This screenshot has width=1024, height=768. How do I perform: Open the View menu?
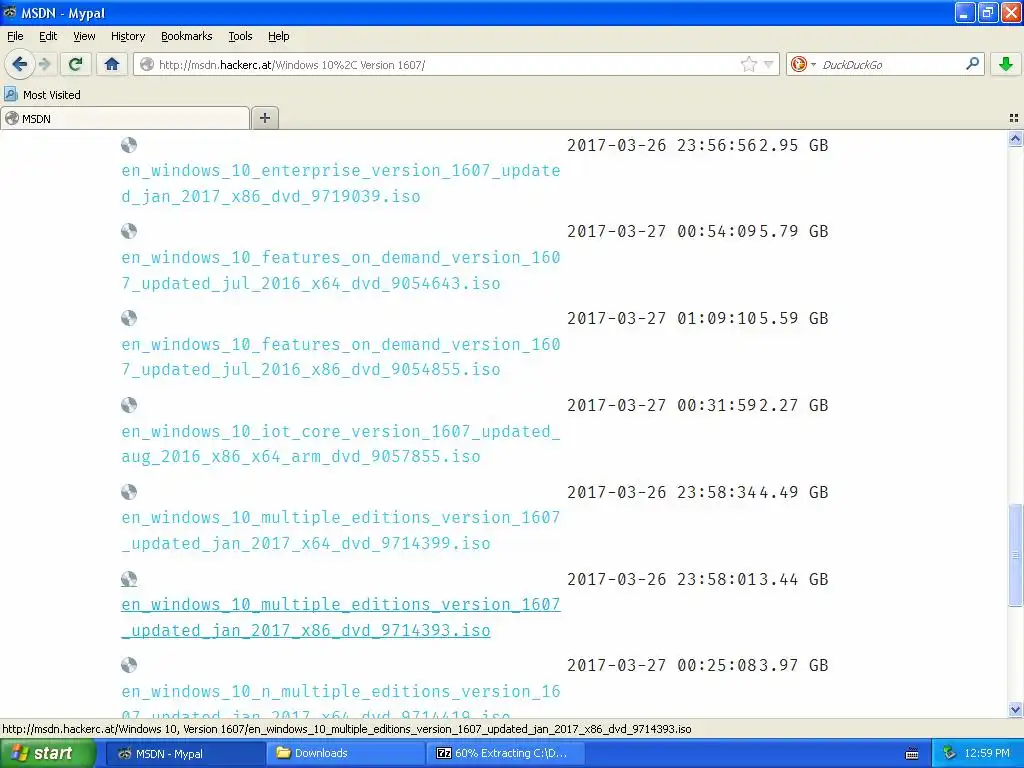84,36
